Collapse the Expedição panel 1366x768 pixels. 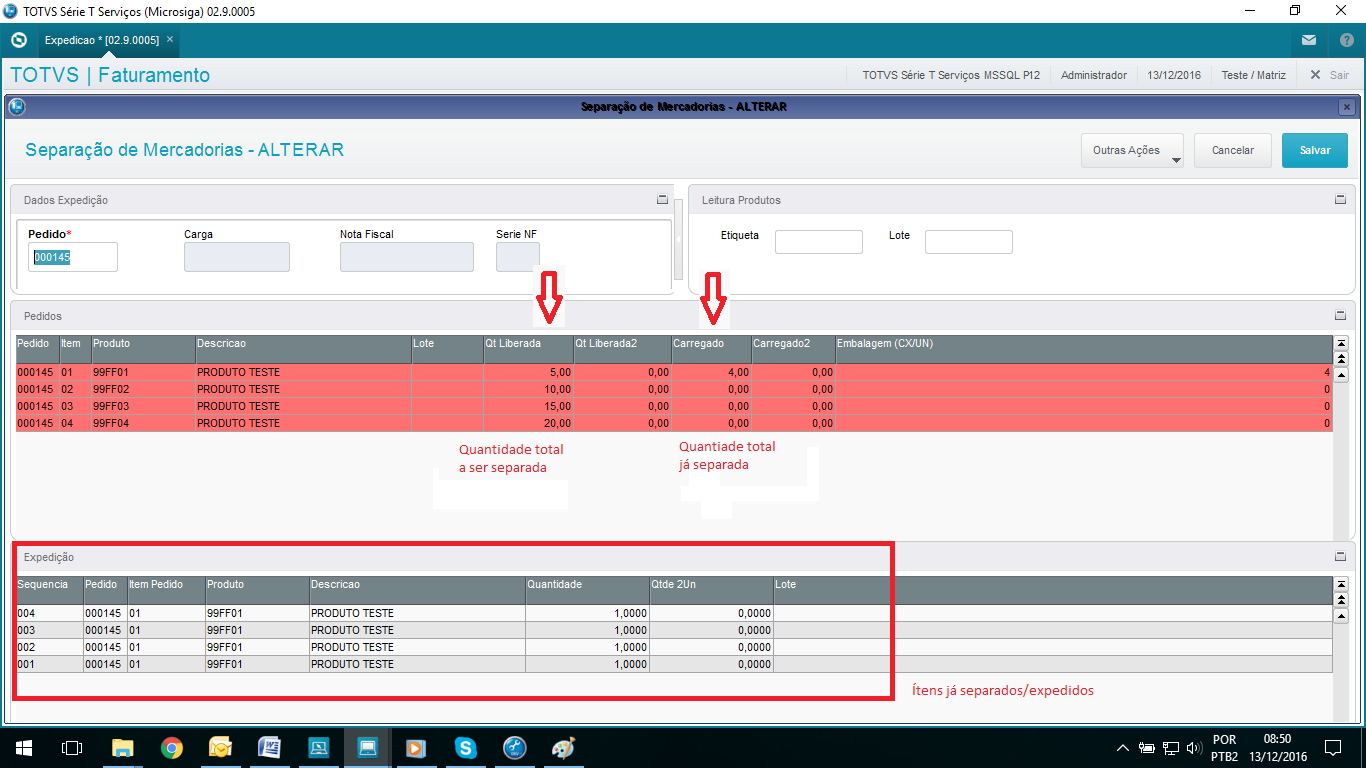(x=1340, y=557)
